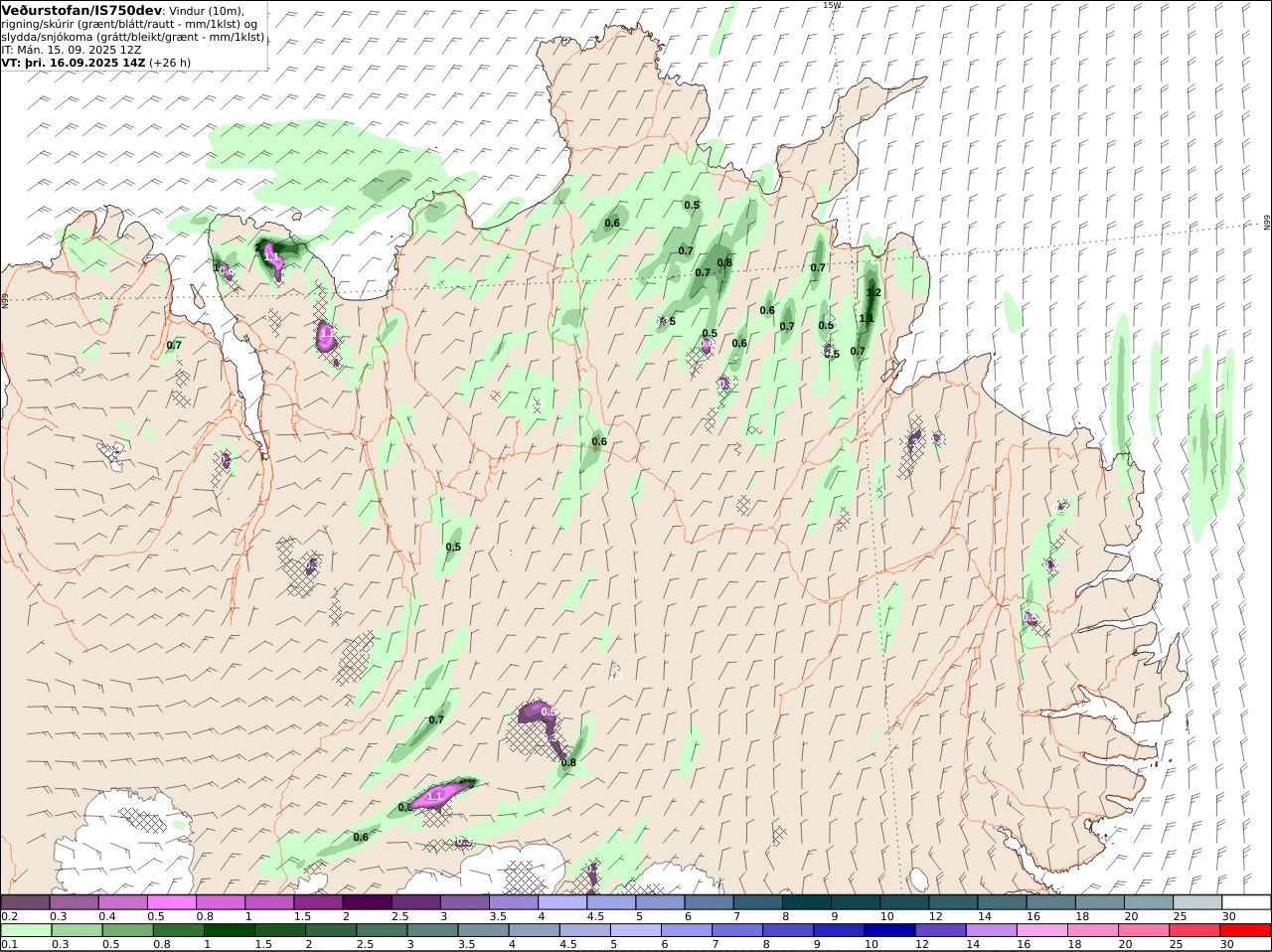Click the 66N latitude label on the right edge
The height and width of the screenshot is (952, 1272).
click(1267, 223)
